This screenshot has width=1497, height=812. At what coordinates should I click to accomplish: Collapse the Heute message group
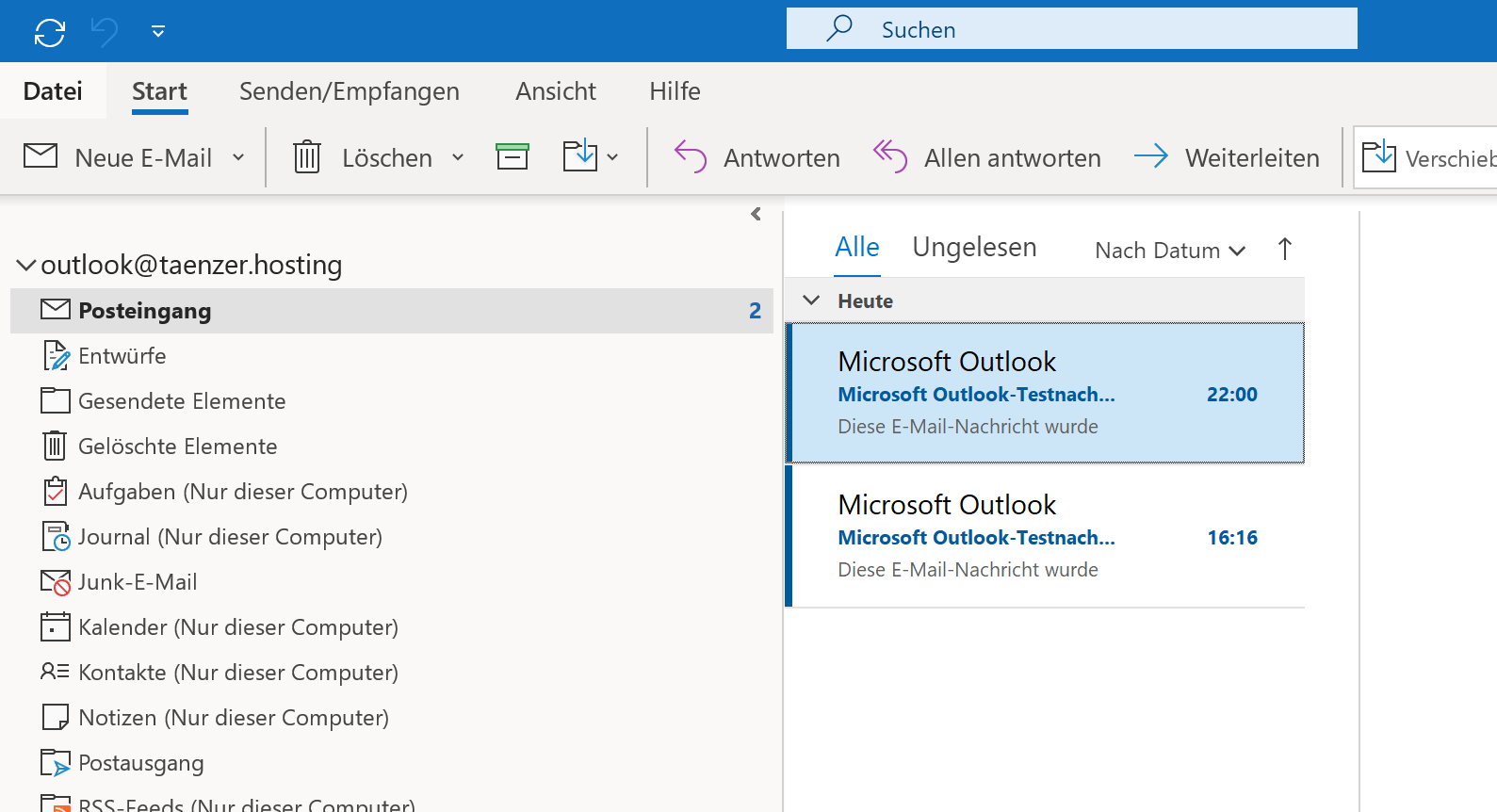click(811, 300)
